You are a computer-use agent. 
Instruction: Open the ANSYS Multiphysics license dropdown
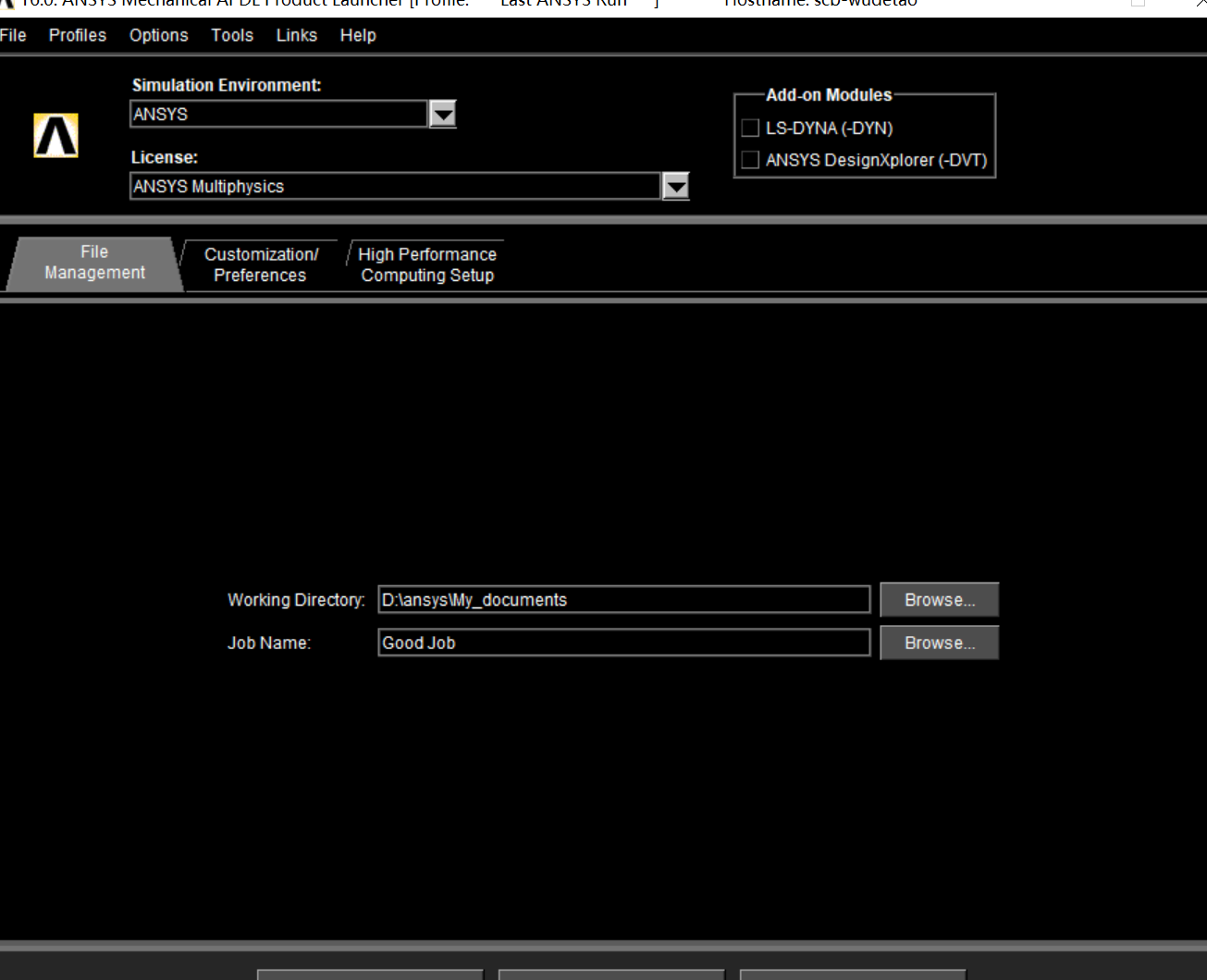tap(675, 185)
